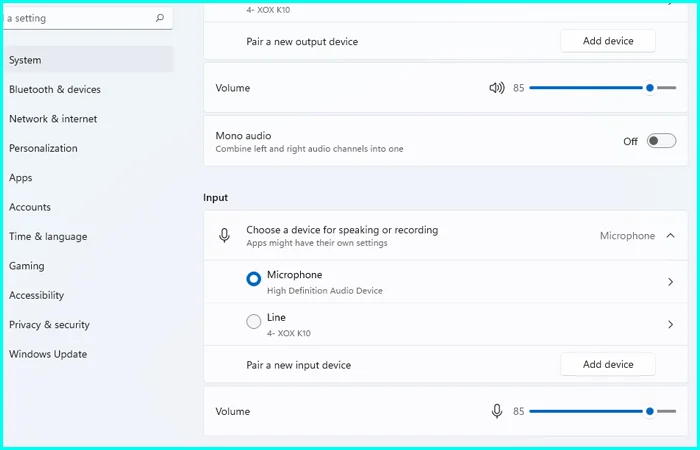Mute output using the speaker volume icon

click(497, 88)
